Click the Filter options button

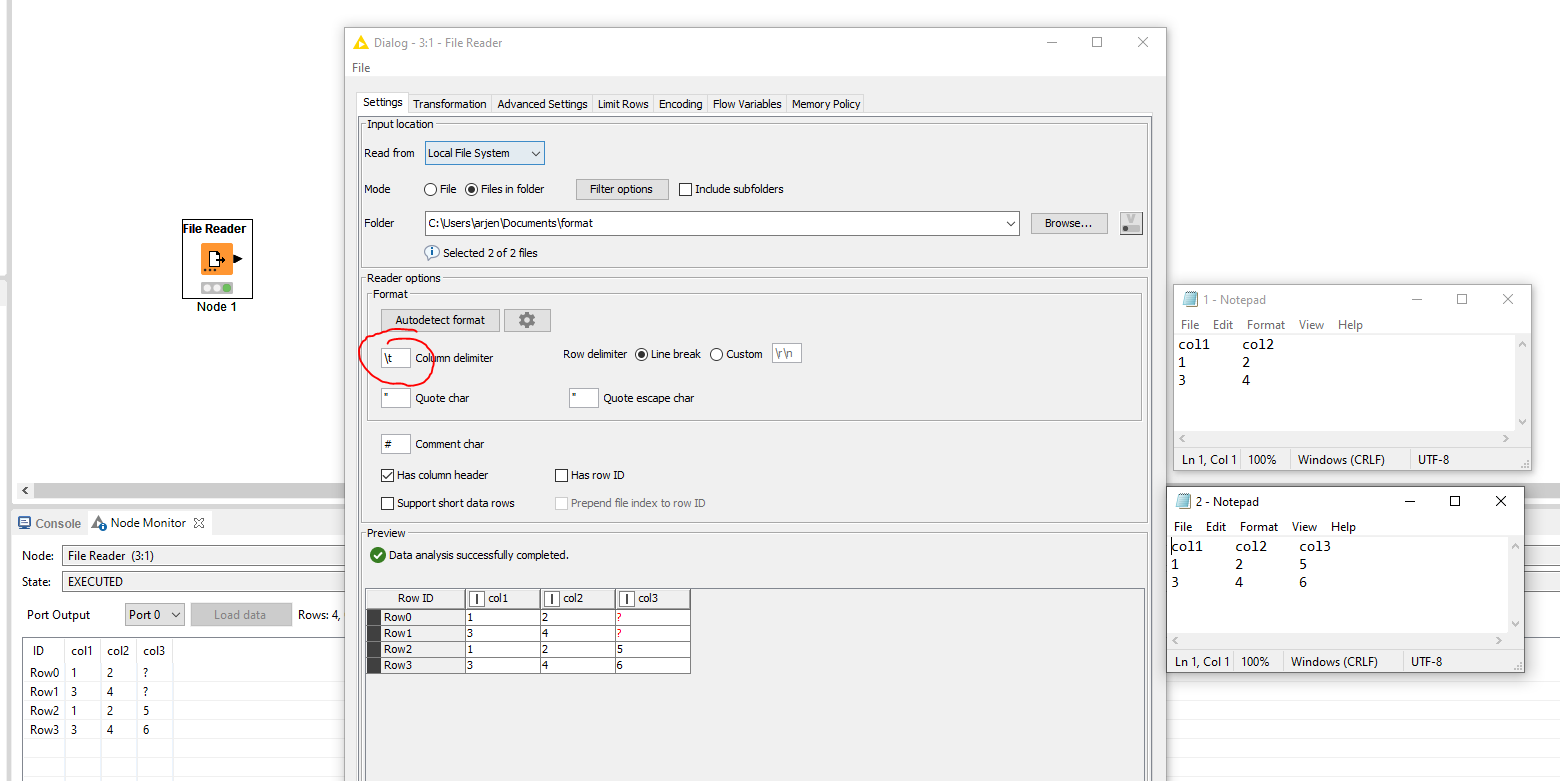(621, 189)
